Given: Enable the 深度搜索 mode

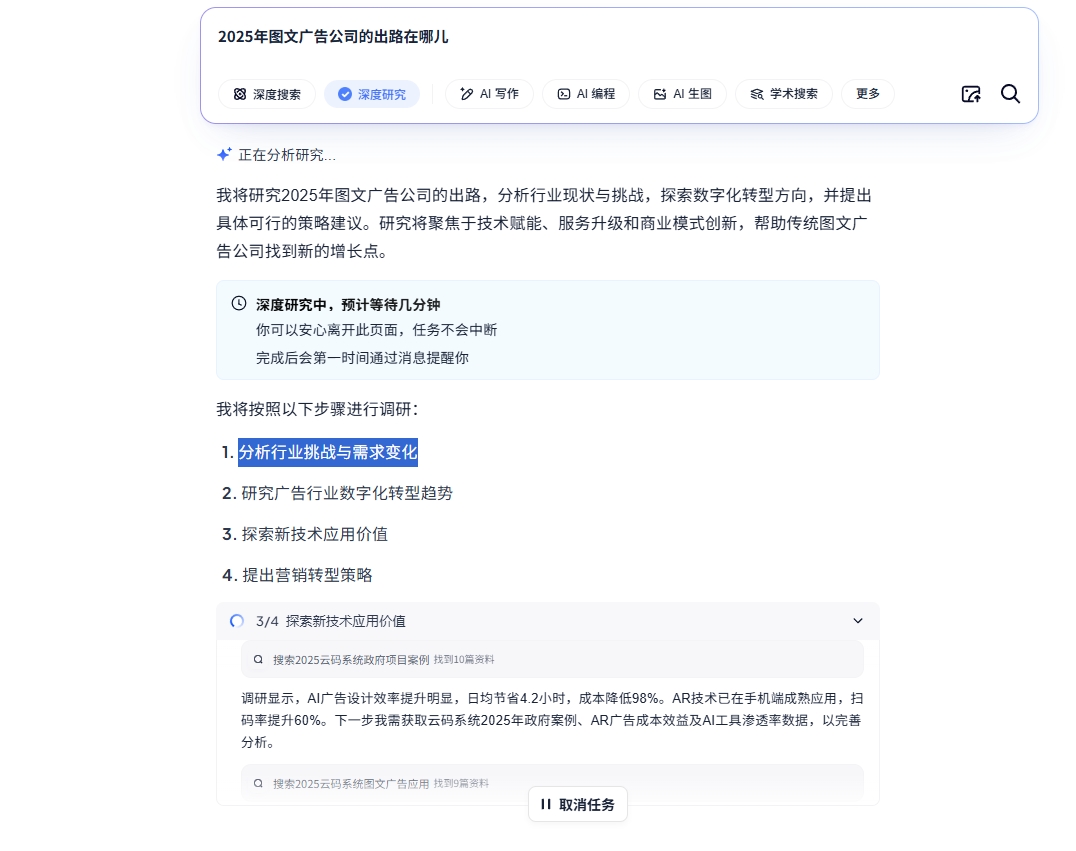Looking at the screenshot, I should point(267,94).
